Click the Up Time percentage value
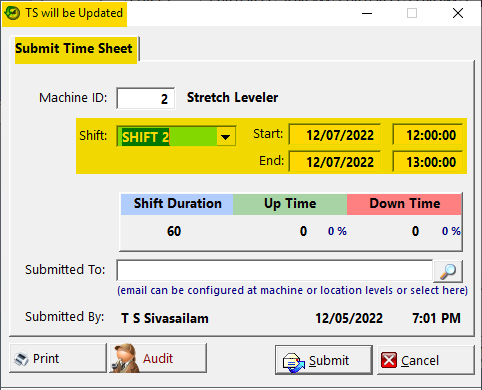The image size is (482, 390). point(337,231)
